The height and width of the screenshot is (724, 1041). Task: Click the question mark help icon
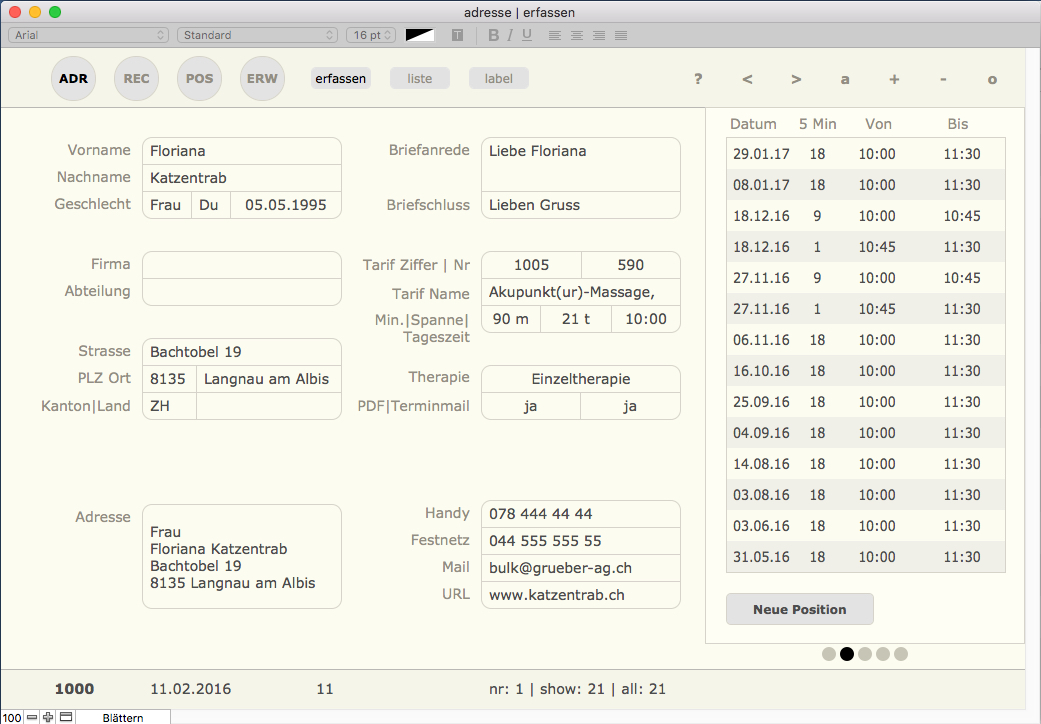click(698, 80)
